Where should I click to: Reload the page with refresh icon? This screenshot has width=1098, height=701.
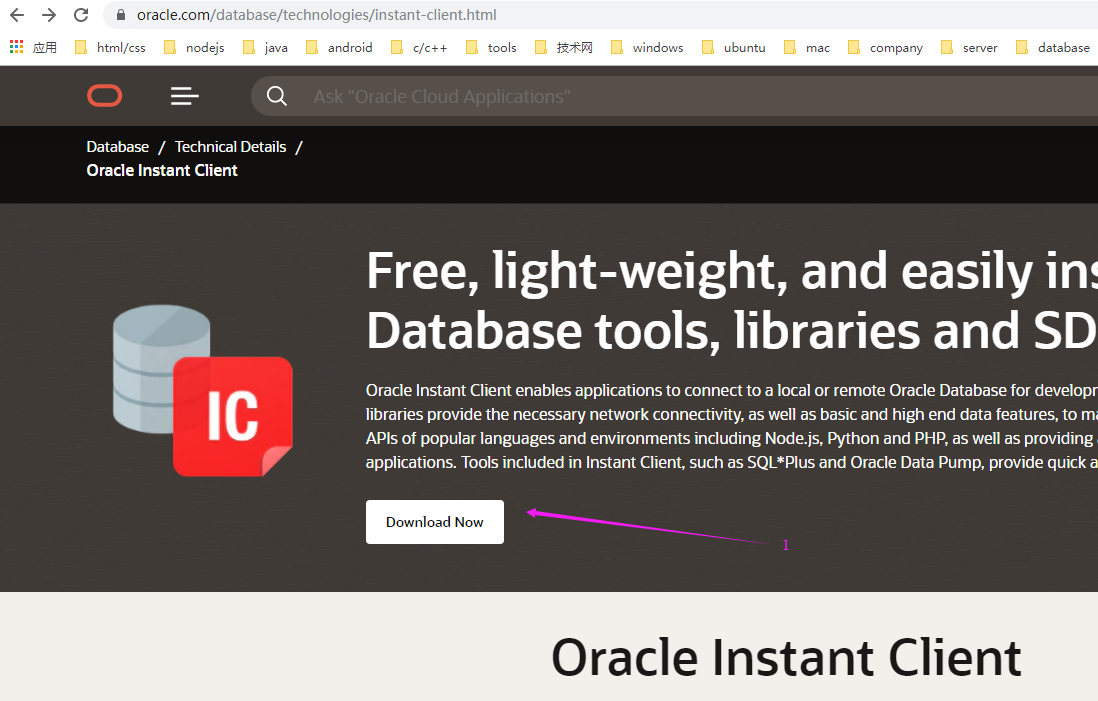coord(81,15)
